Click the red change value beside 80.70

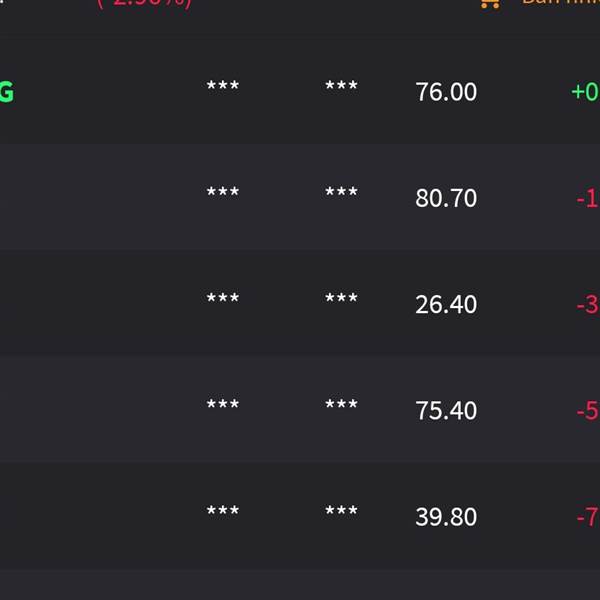tap(588, 198)
